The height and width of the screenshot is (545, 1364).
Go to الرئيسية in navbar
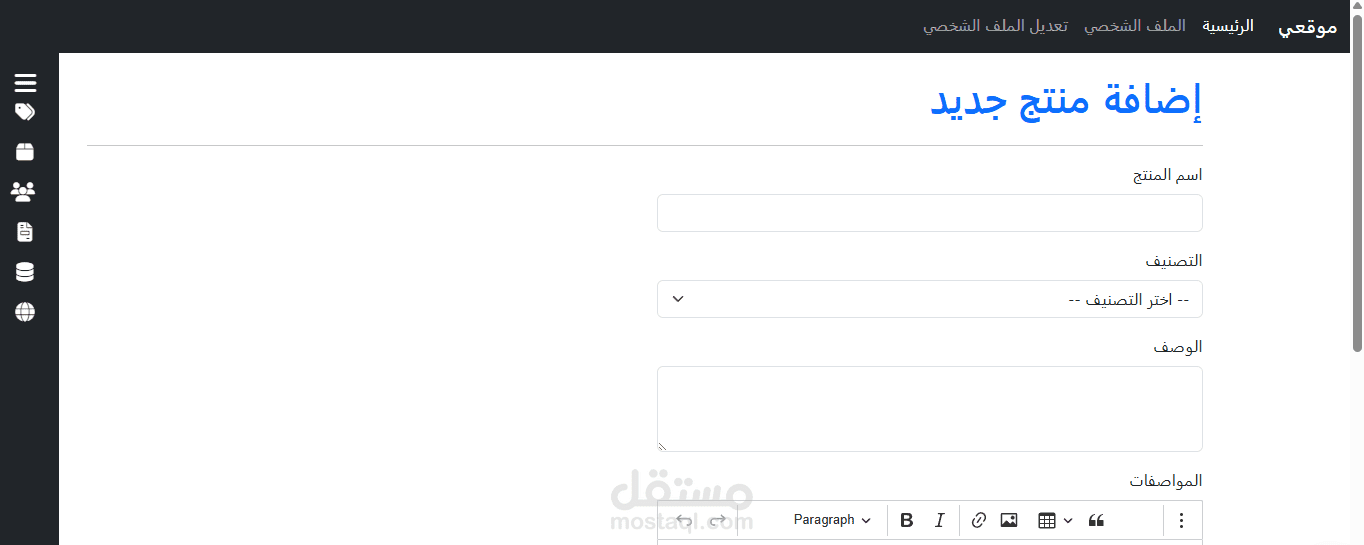point(1227,26)
